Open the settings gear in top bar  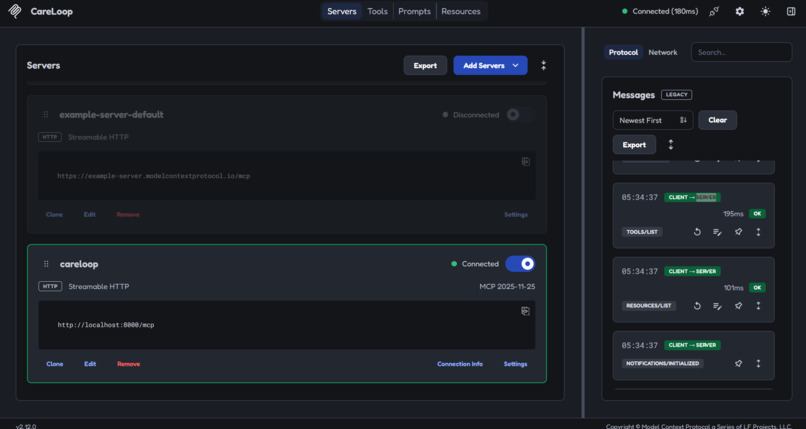coord(740,11)
